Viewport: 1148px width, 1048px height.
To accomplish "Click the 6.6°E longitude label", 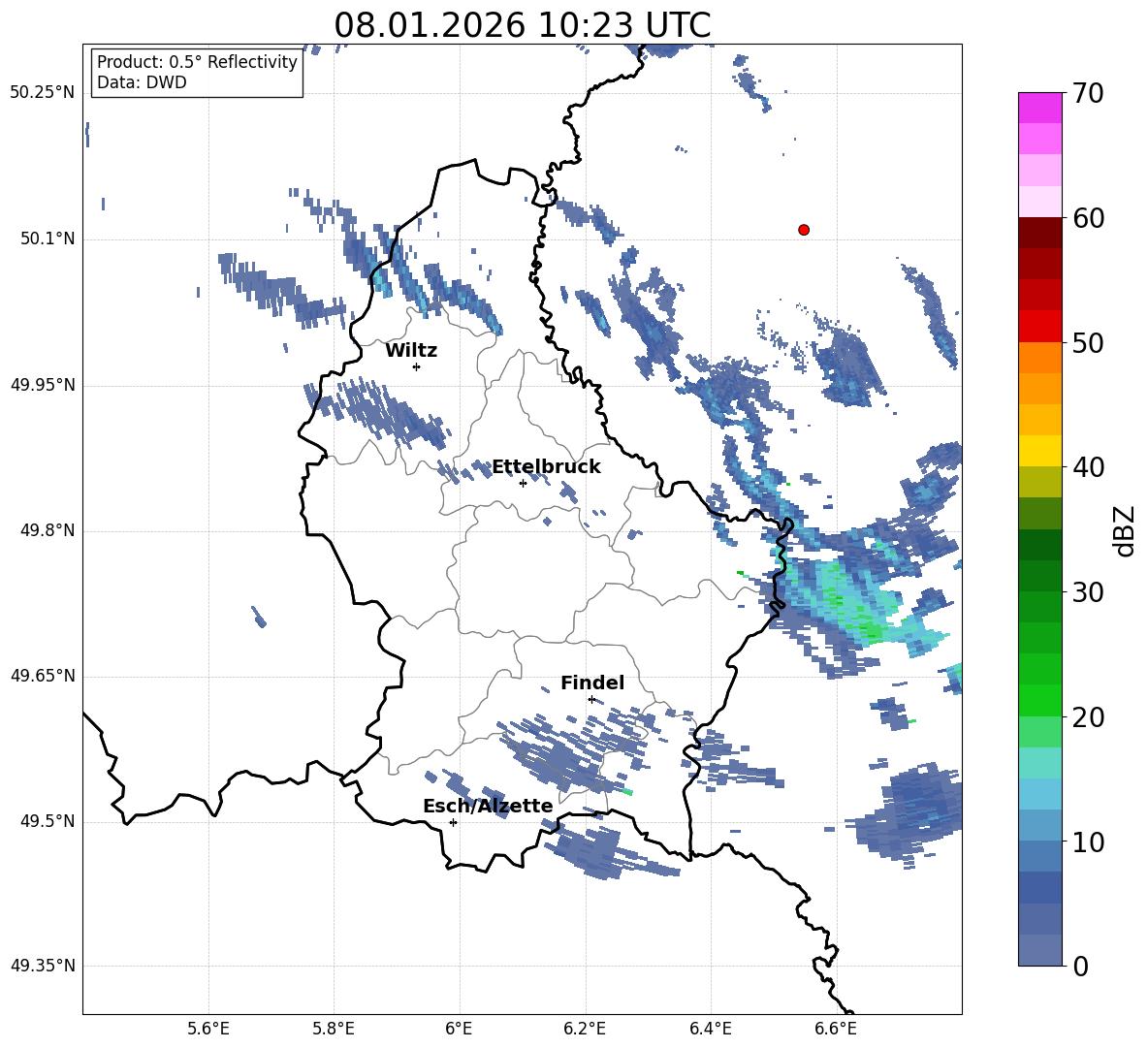I will click(x=836, y=1029).
